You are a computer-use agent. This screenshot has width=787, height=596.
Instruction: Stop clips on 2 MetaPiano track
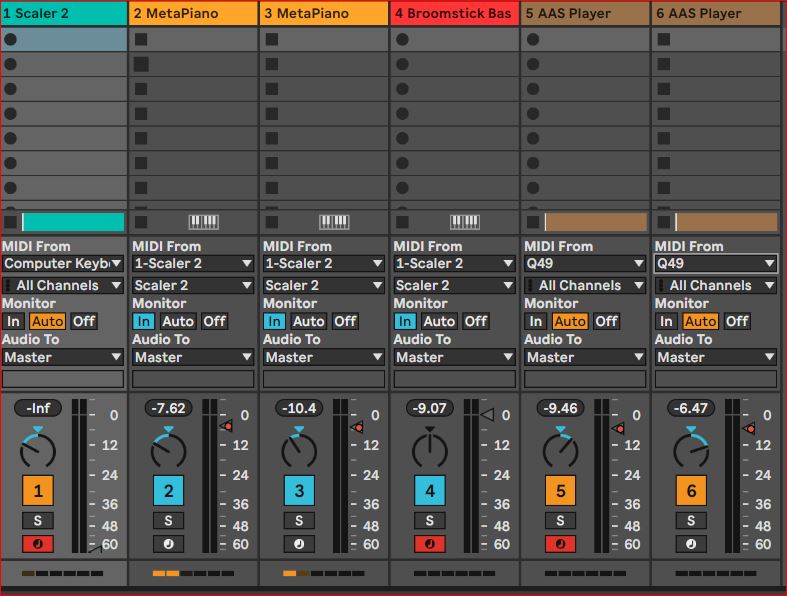(141, 222)
